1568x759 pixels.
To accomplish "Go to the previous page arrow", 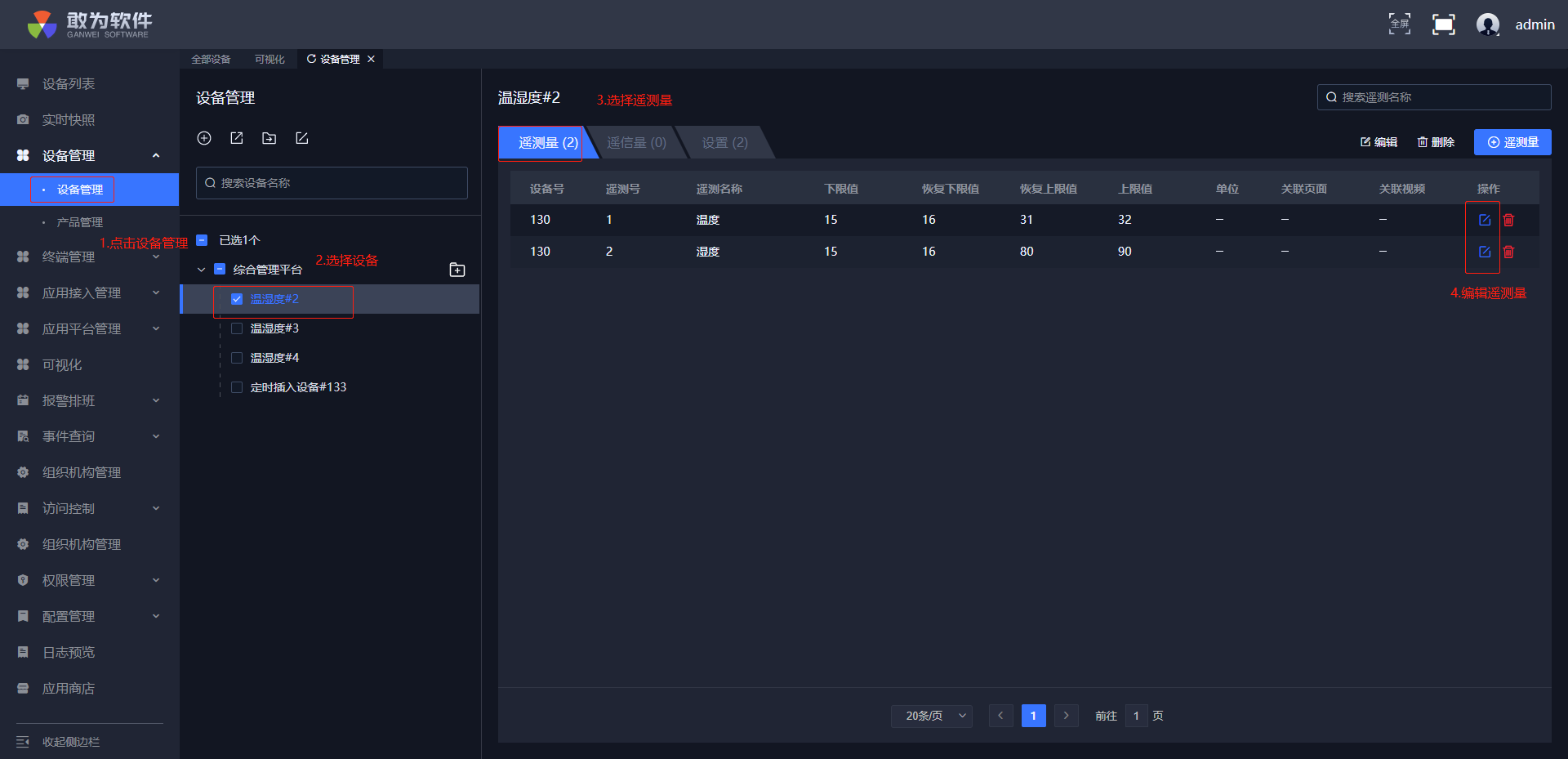I will point(1001,716).
